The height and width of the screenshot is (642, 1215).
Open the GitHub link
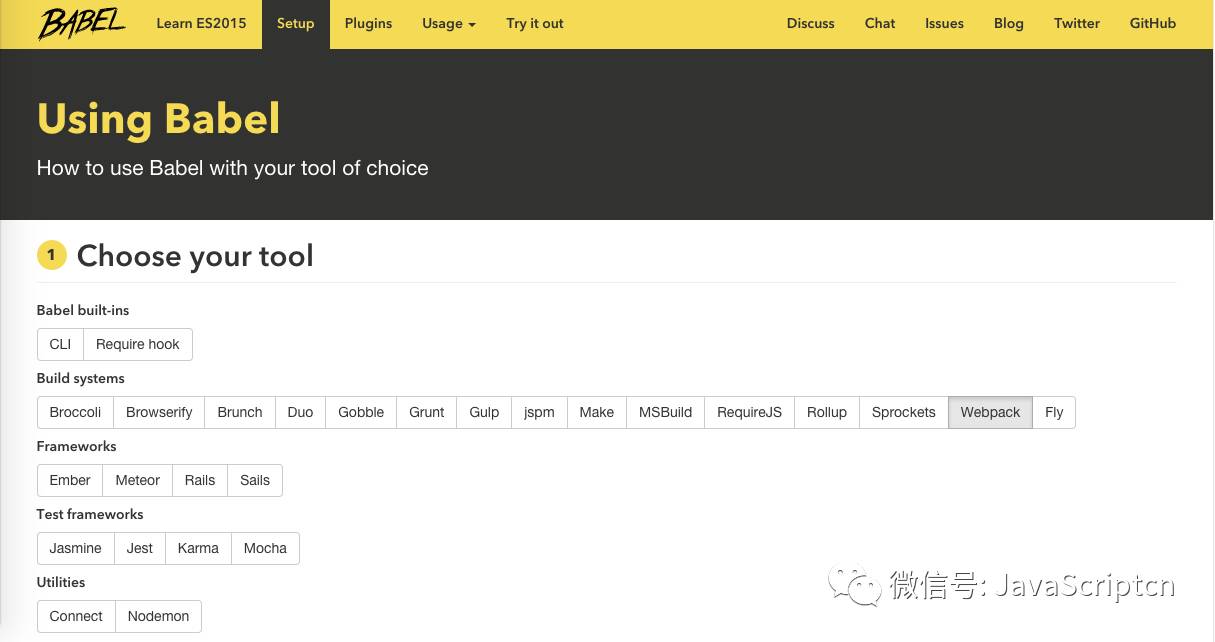click(1153, 23)
